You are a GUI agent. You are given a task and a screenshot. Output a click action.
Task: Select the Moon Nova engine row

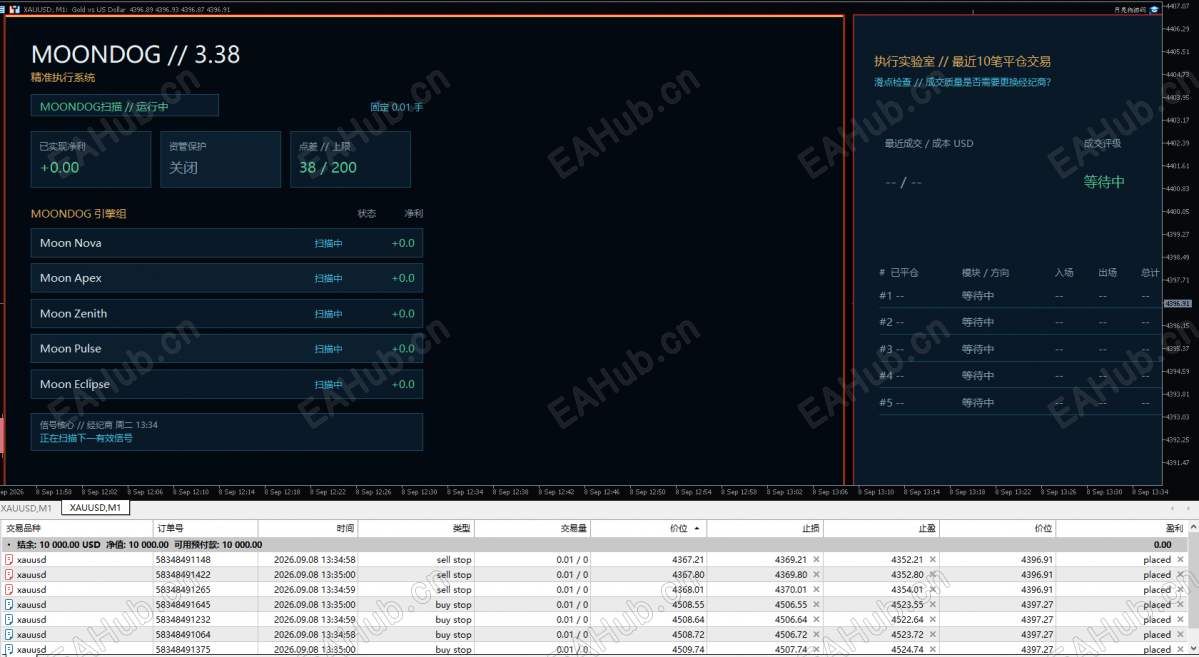coord(226,243)
